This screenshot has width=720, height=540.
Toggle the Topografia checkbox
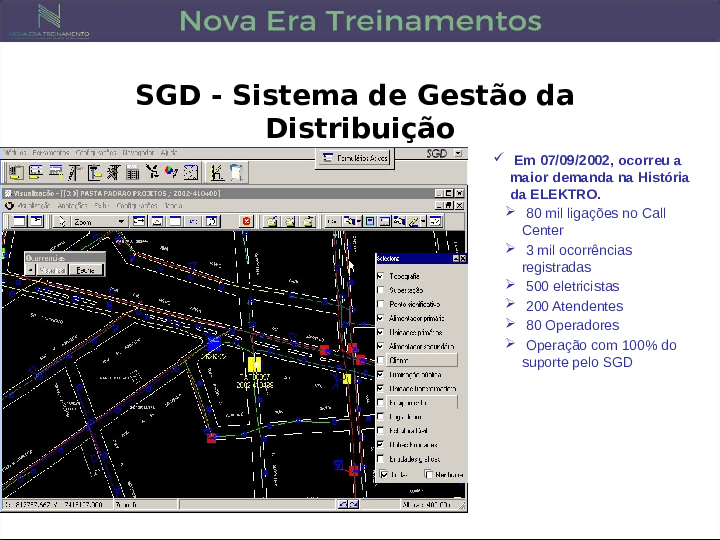[x=380, y=276]
